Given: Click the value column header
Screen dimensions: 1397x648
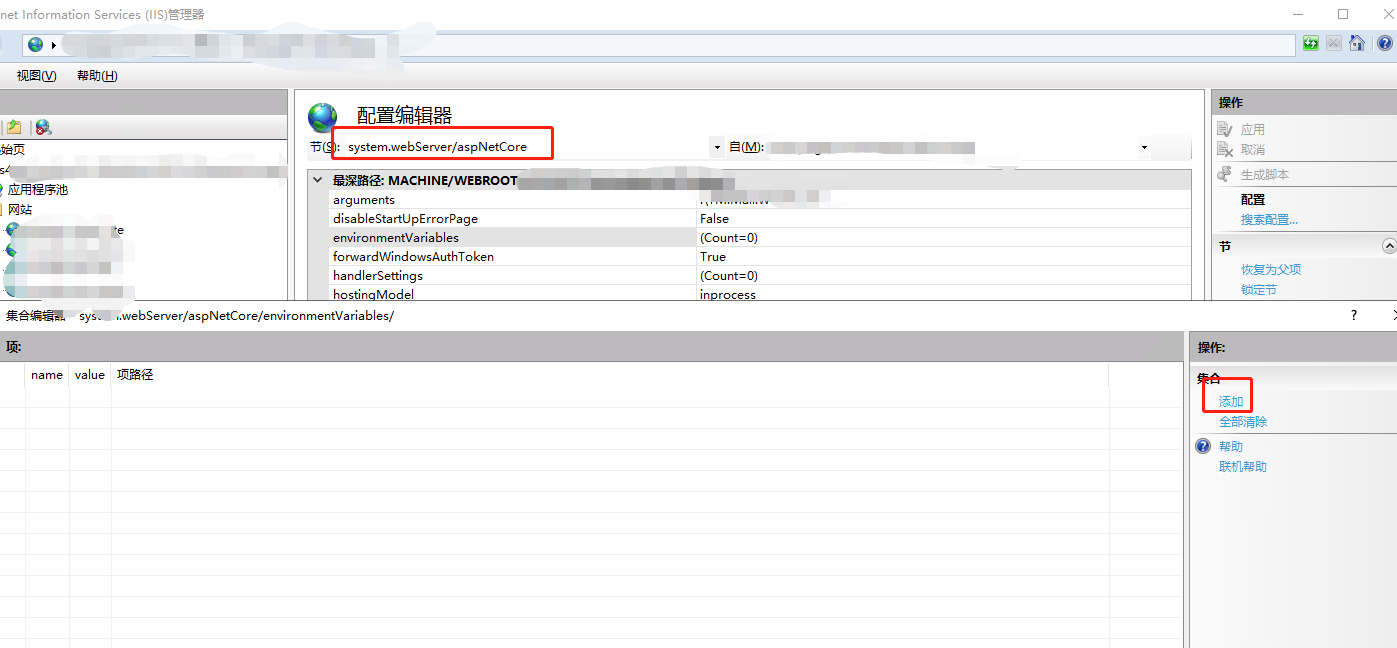Looking at the screenshot, I should (x=90, y=375).
